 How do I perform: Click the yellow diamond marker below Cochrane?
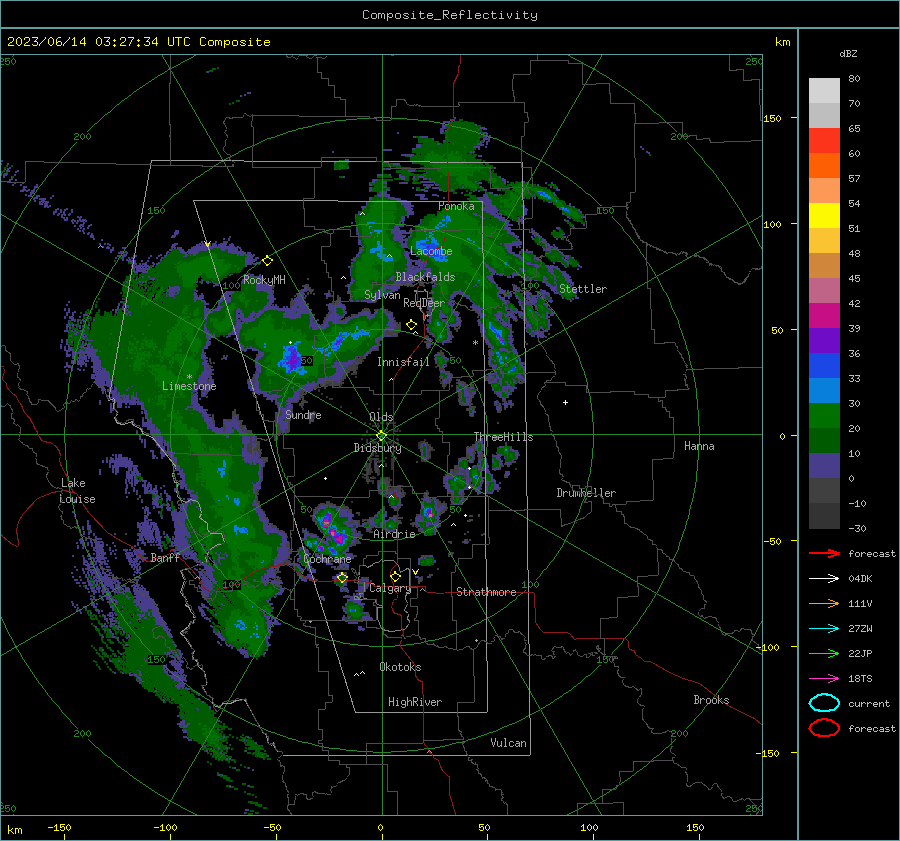(342, 578)
